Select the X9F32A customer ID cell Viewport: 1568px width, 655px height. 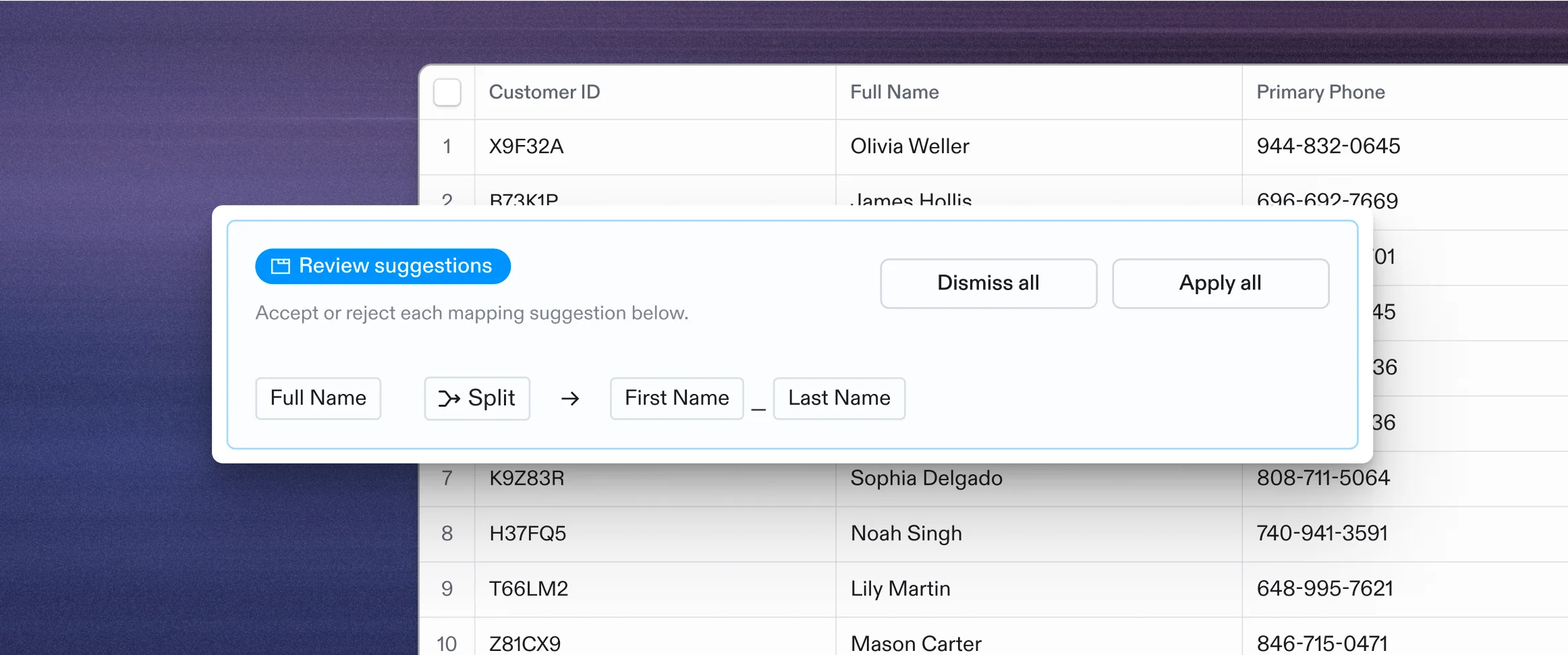(x=526, y=146)
